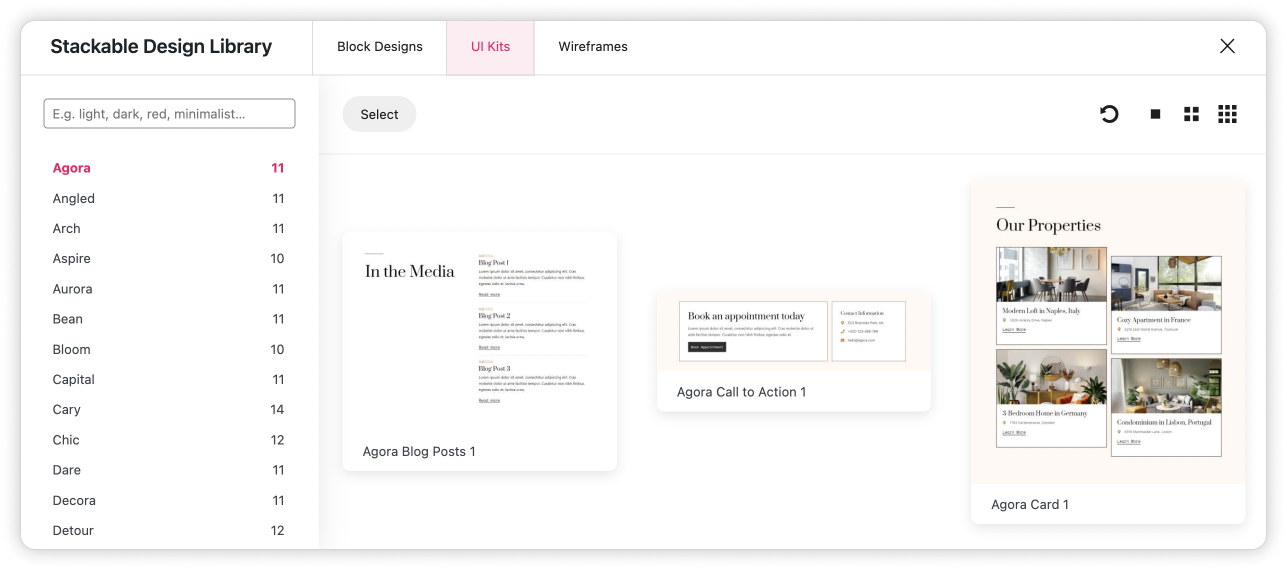Image resolution: width=1287 pixels, height=570 pixels.
Task: Open the Agora Blog Posts 1 preview
Action: point(479,333)
